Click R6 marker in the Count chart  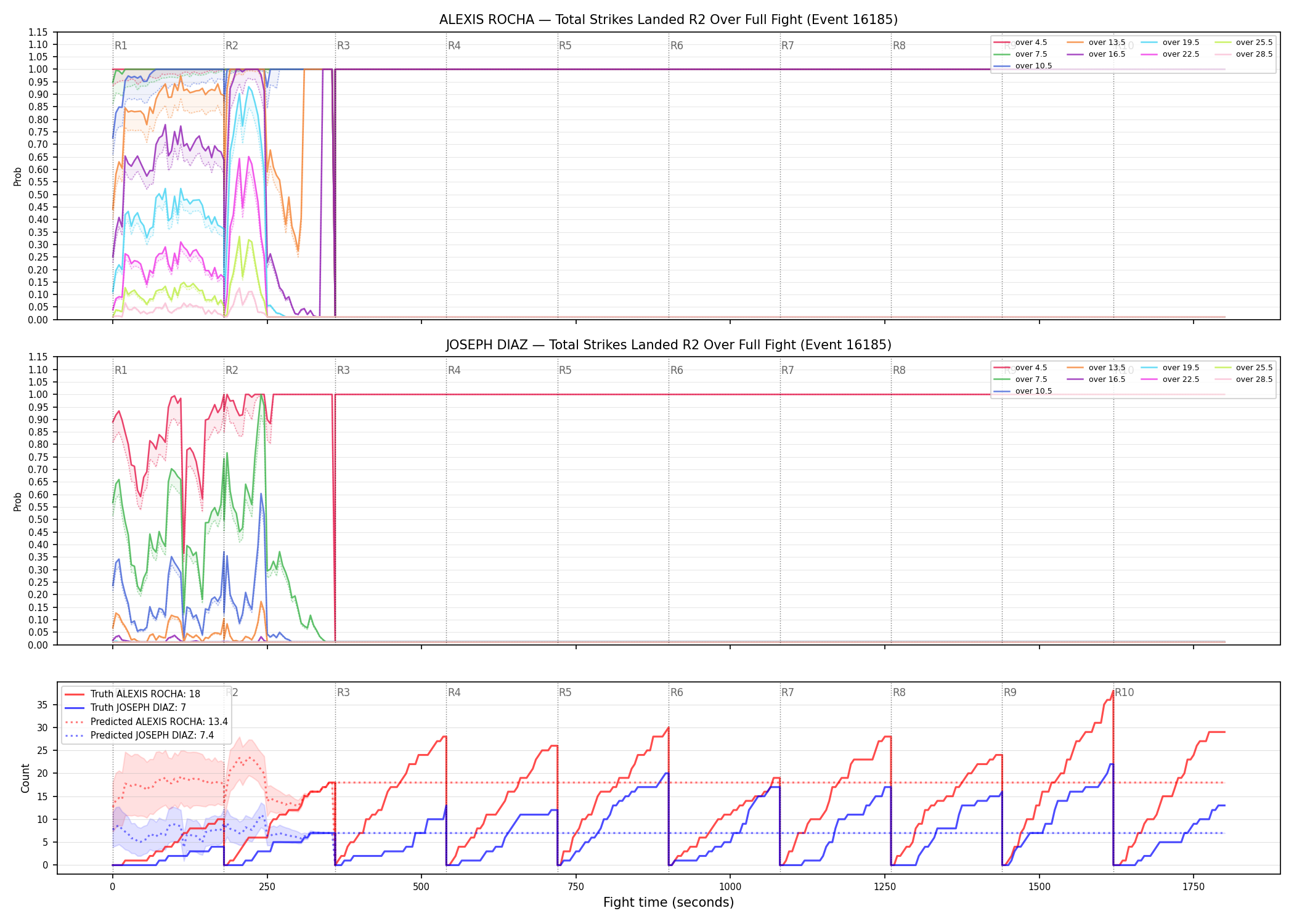[677, 692]
